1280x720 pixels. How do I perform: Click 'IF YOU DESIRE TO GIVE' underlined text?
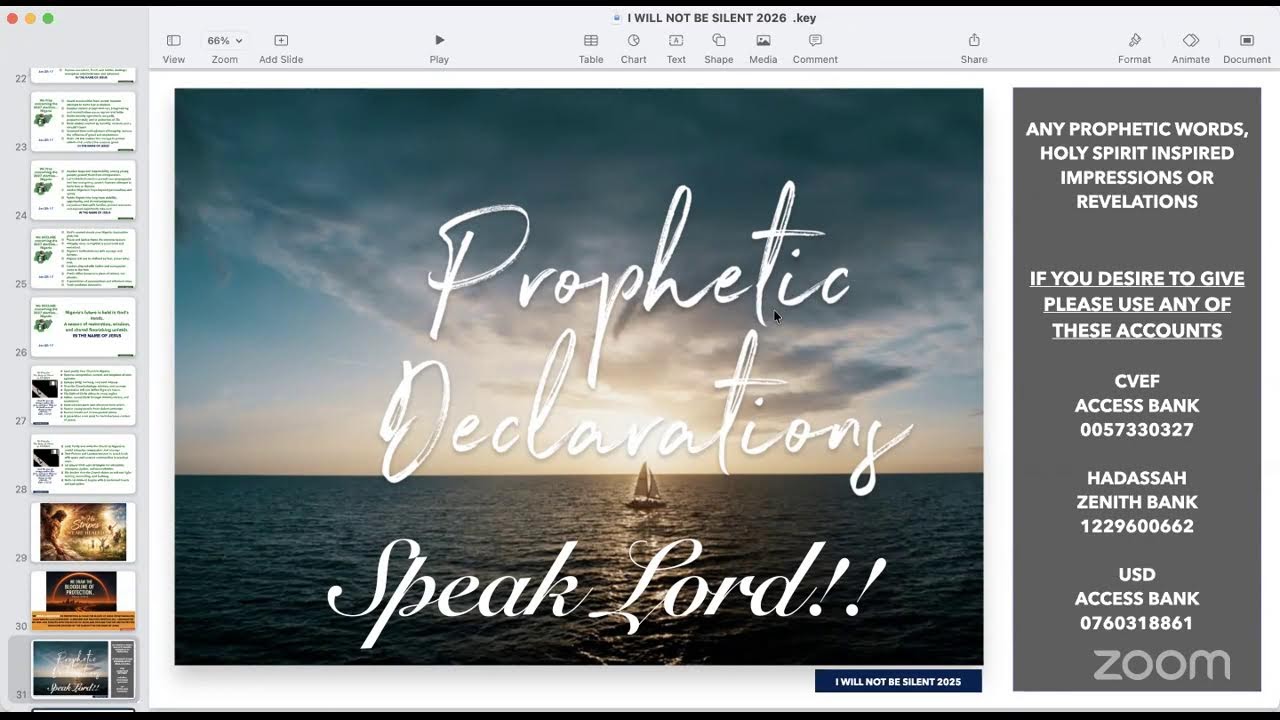point(1137,279)
